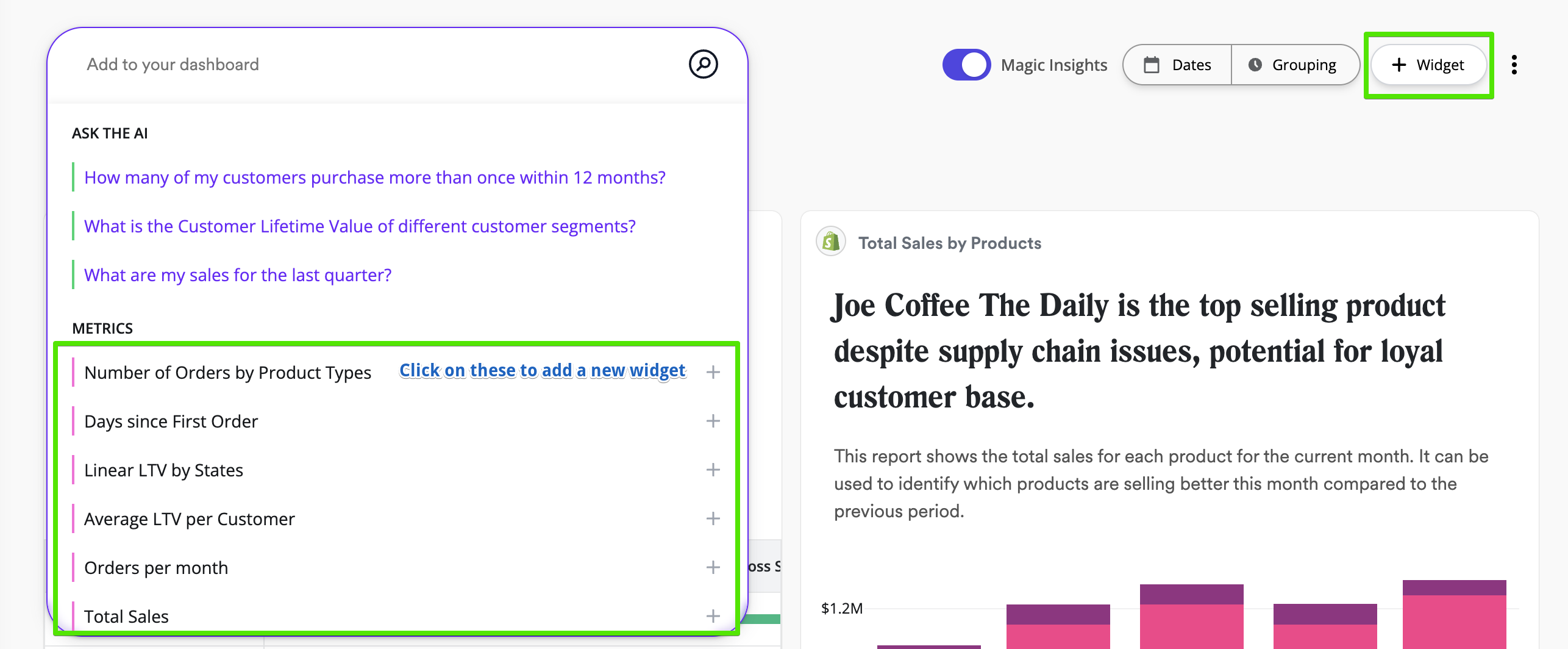This screenshot has height=649, width=1568.
Task: Click the + Widget button
Action: [1428, 65]
